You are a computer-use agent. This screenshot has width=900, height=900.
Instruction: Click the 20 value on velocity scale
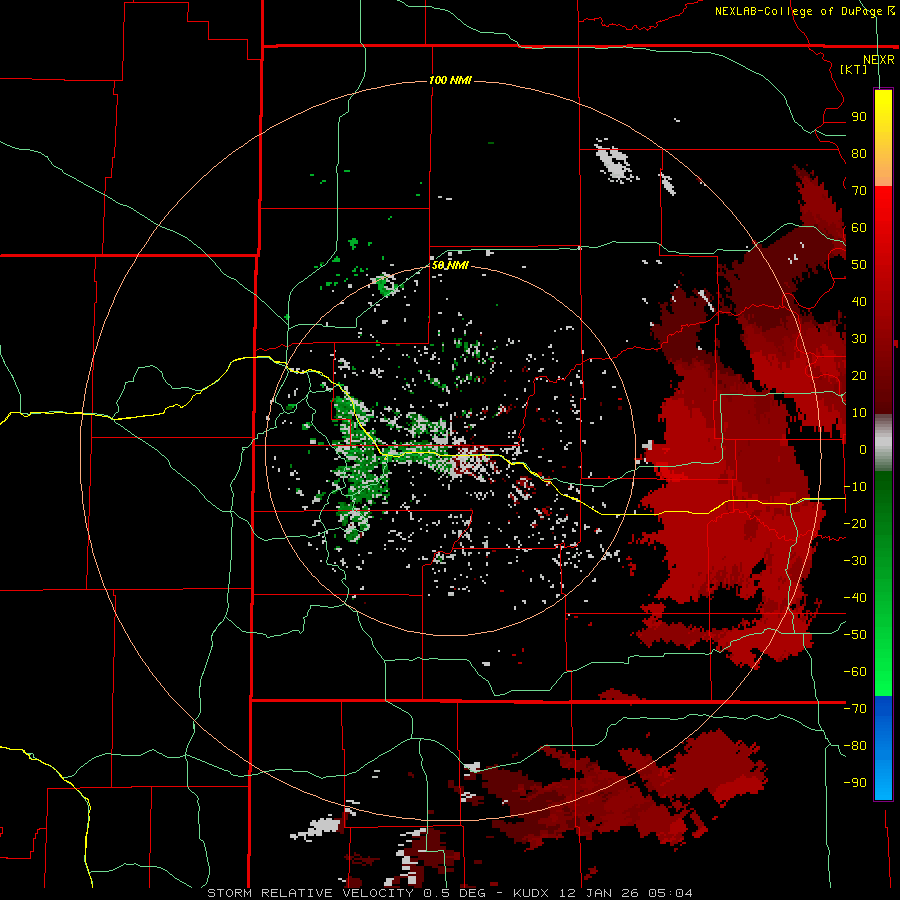click(859, 376)
